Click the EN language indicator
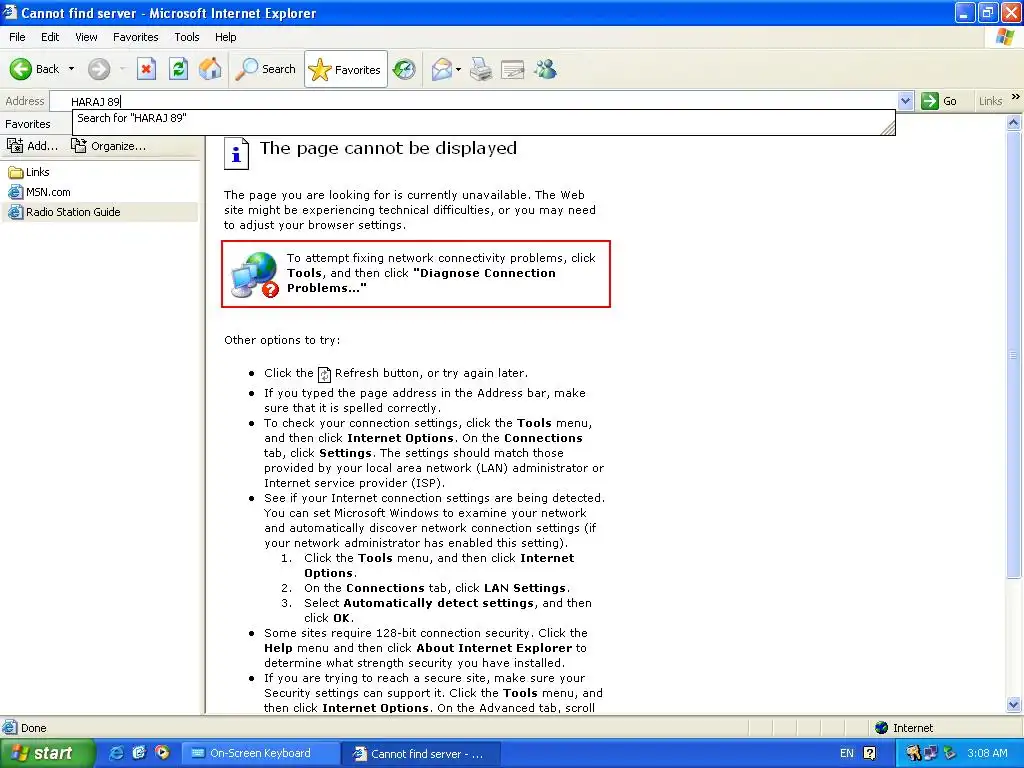Viewport: 1024px width, 768px height. pos(846,754)
